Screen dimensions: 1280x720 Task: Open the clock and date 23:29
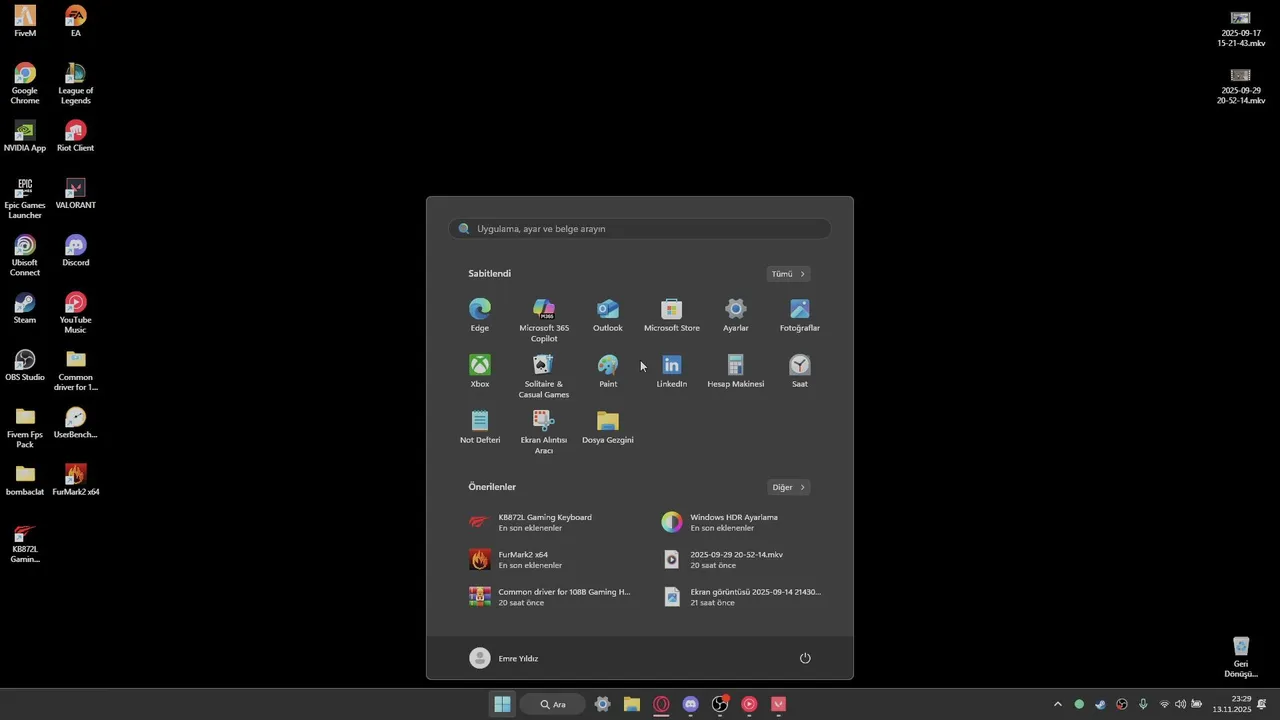1232,704
